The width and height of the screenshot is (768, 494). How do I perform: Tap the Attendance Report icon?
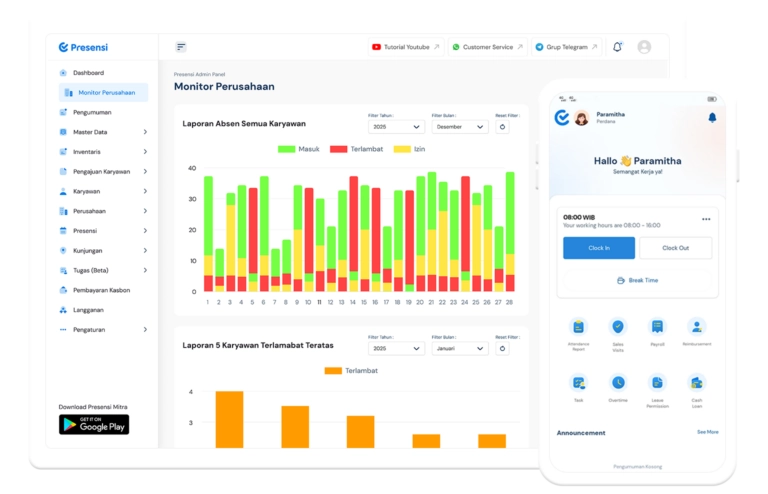pos(578,327)
